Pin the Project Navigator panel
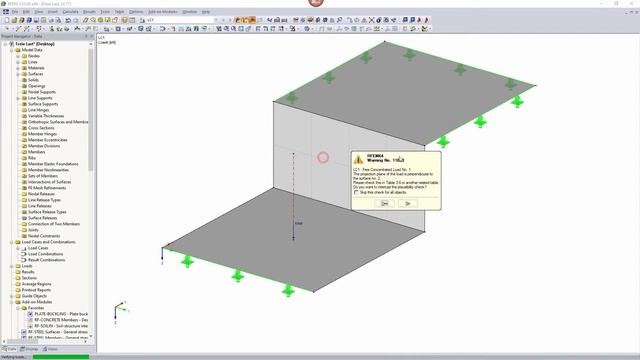The image size is (640, 360). point(86,36)
